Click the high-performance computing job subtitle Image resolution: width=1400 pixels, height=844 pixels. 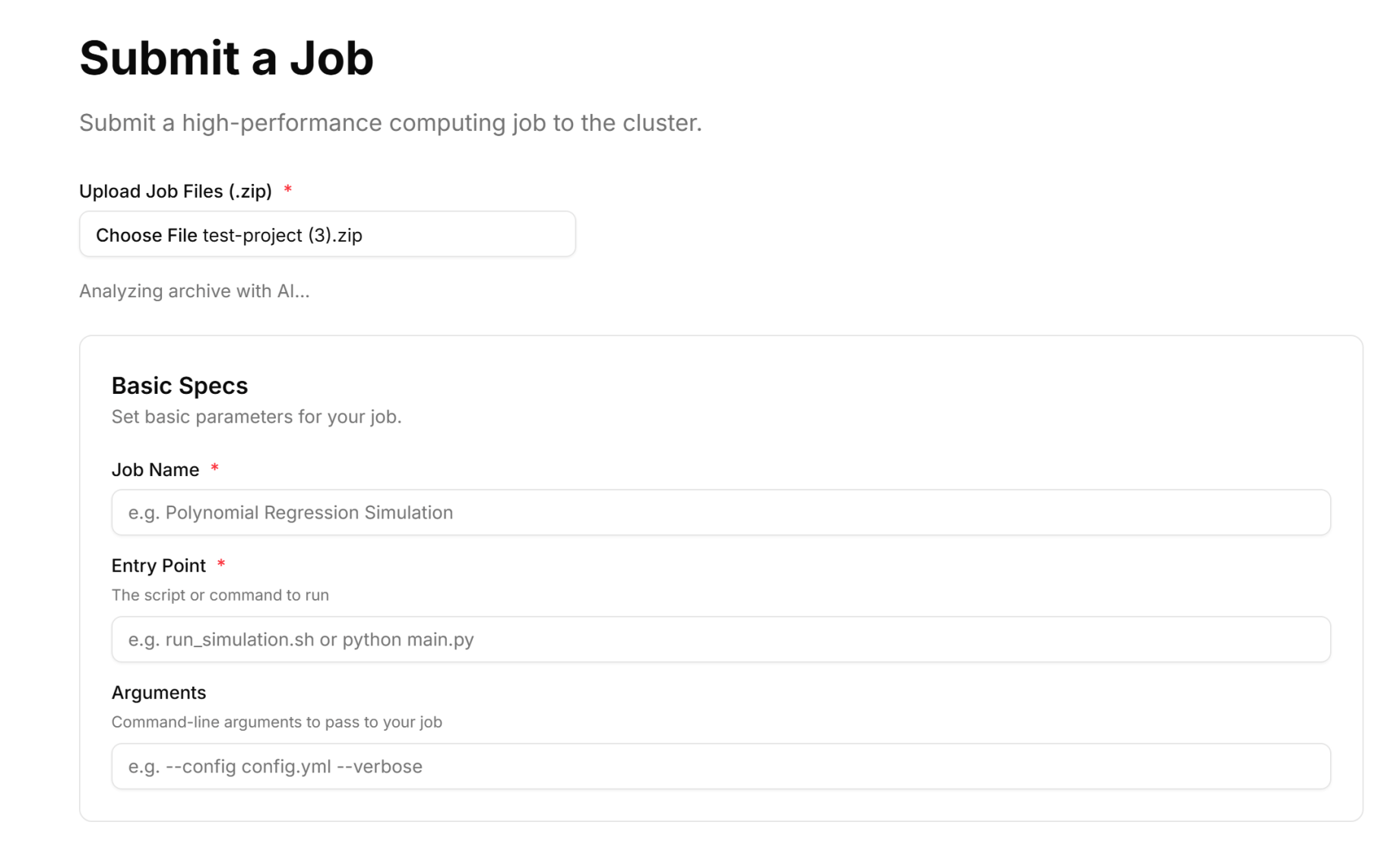pyautogui.click(x=391, y=122)
